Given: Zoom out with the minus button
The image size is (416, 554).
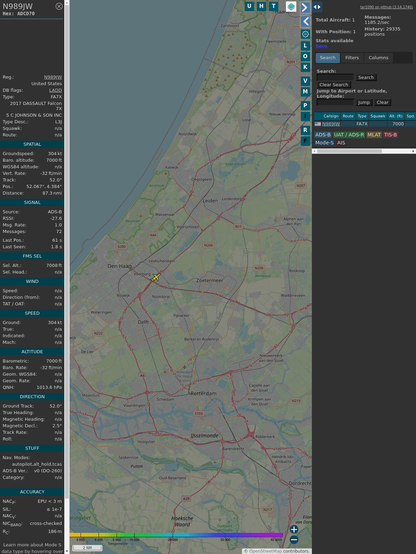Looking at the screenshot, I should coord(294,540).
